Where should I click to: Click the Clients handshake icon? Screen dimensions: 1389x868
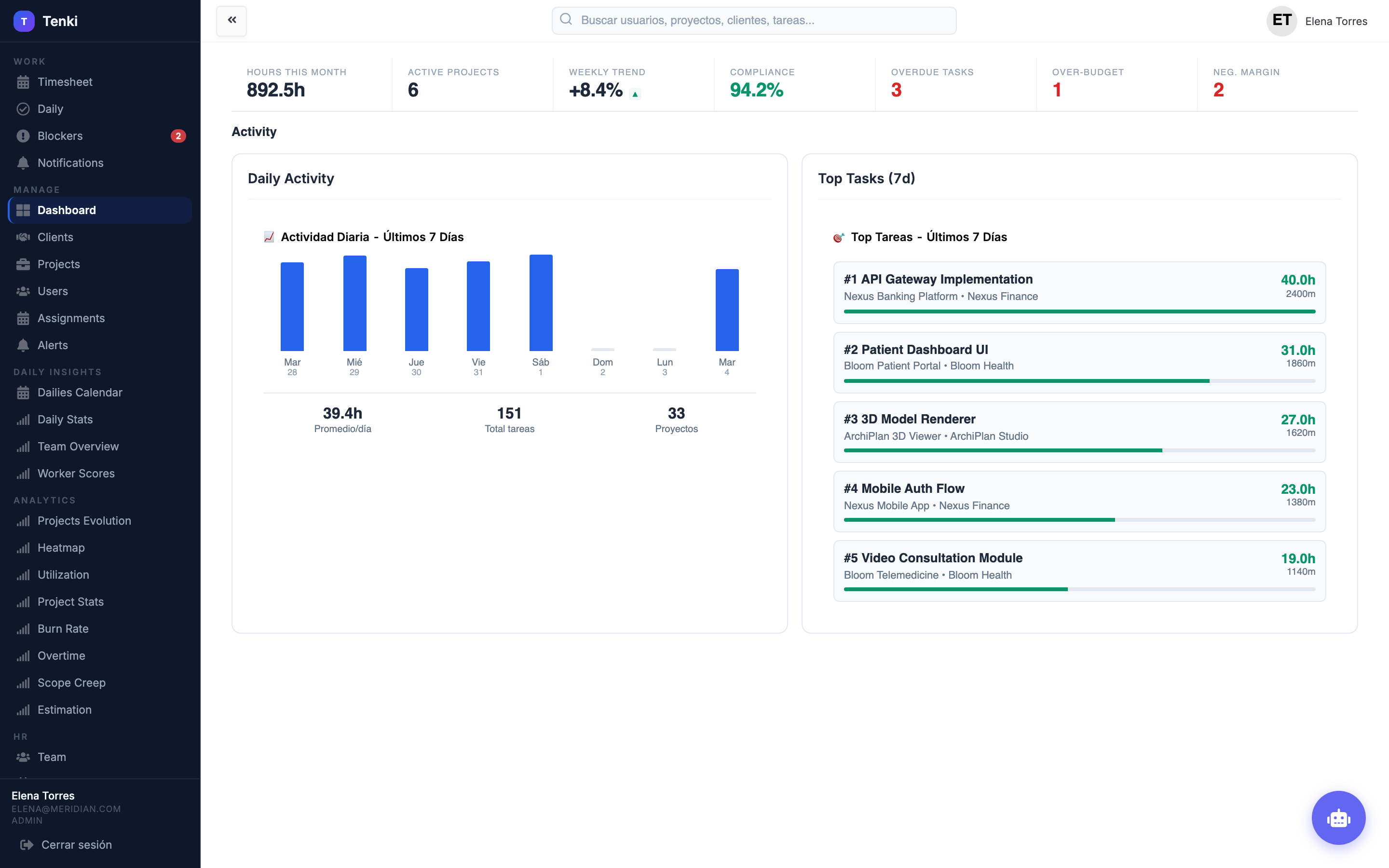pos(23,237)
